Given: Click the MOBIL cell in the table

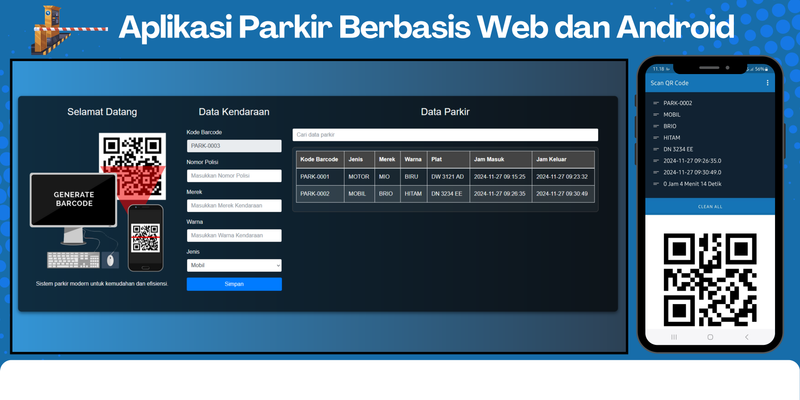Looking at the screenshot, I should (x=359, y=194).
